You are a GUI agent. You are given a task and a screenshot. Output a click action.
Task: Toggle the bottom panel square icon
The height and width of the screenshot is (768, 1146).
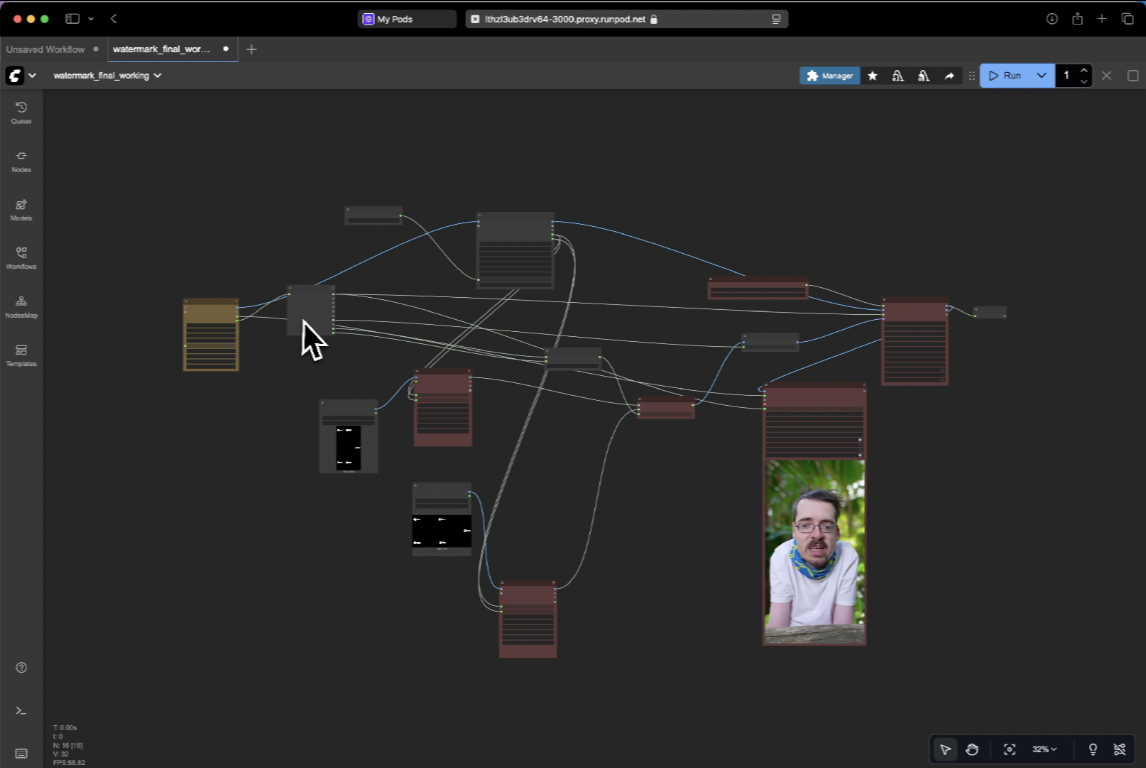click(1133, 75)
